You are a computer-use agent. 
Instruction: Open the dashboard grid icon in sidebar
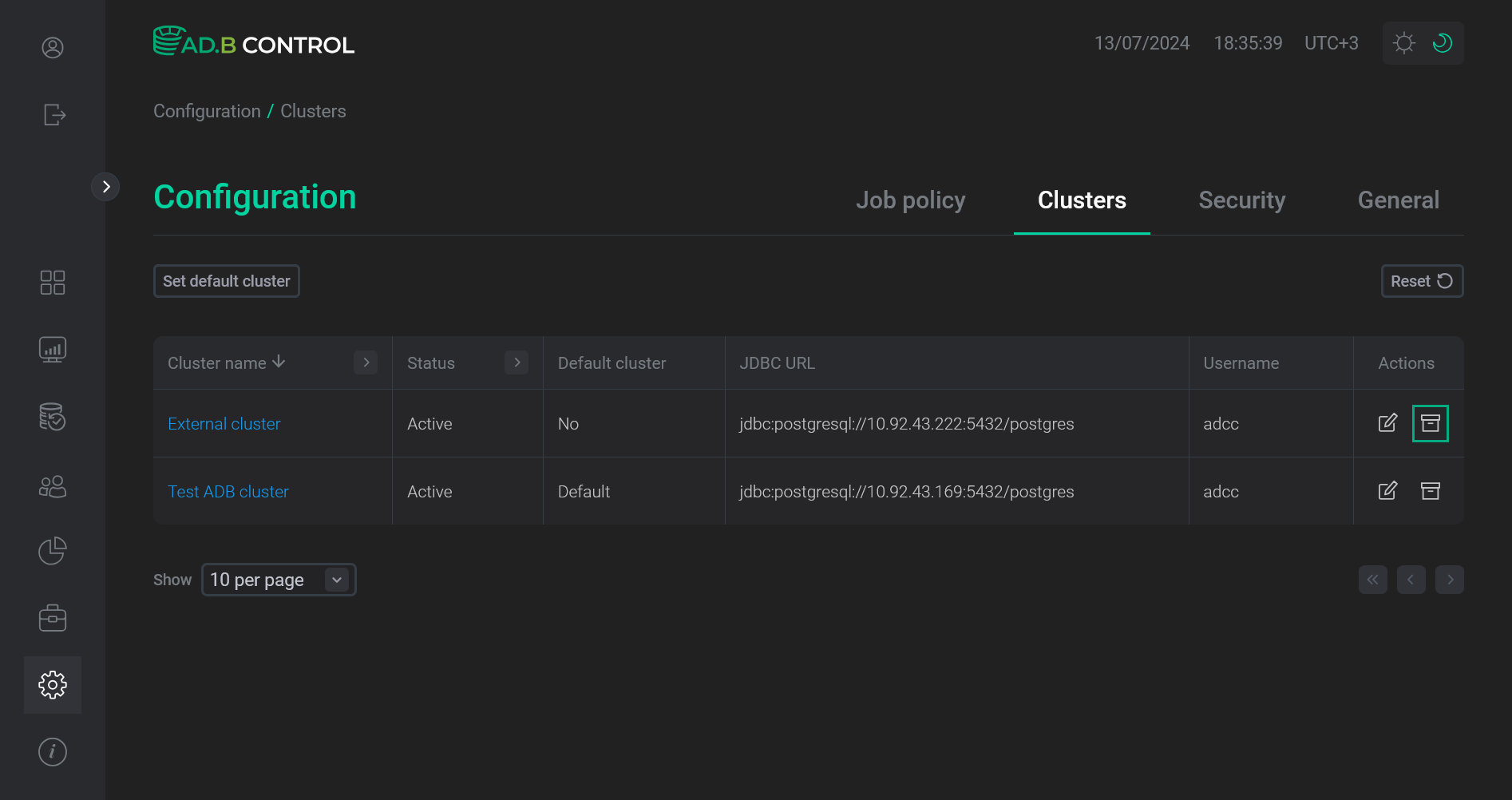coord(52,282)
